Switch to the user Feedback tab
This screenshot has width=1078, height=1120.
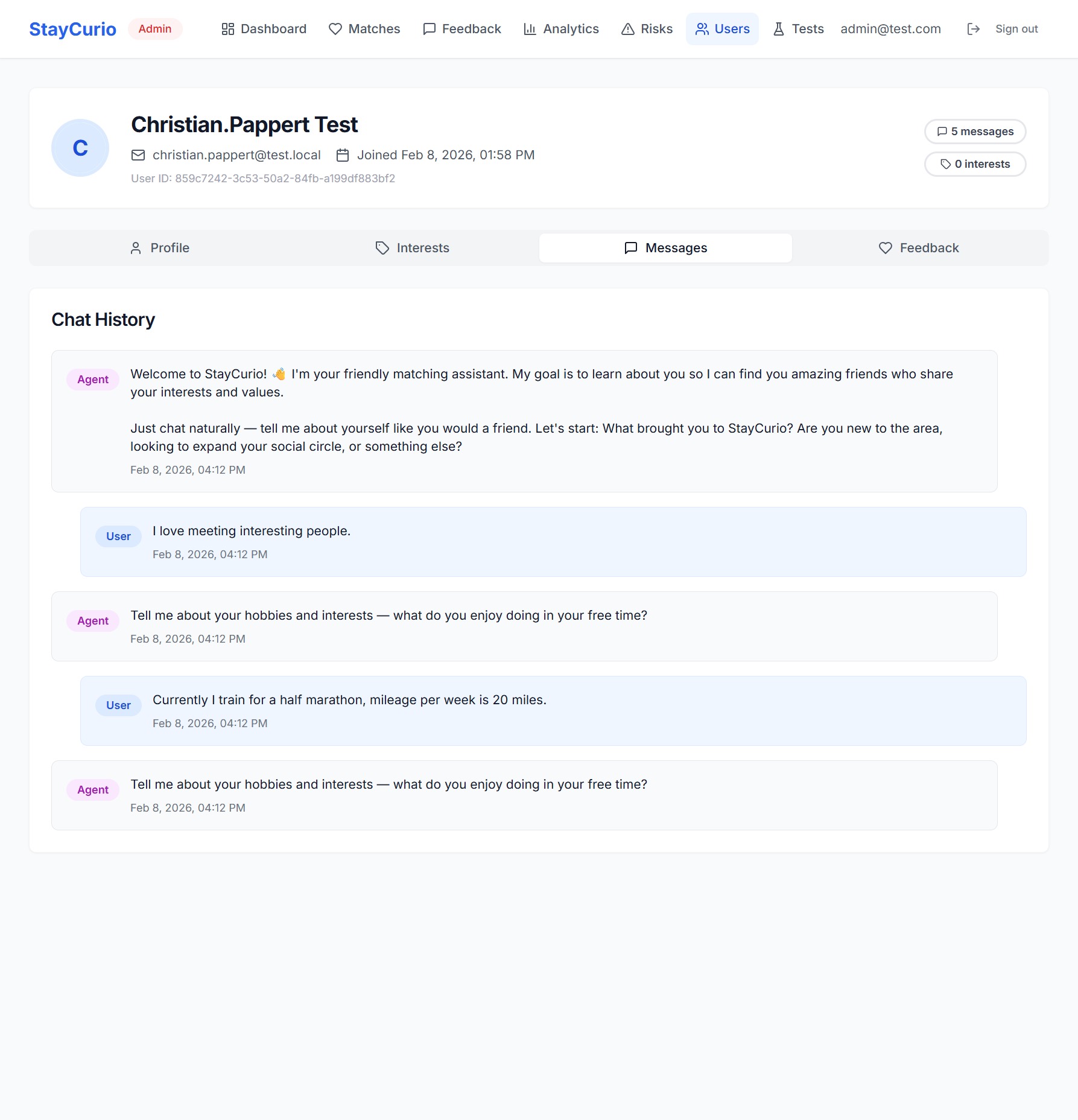point(918,248)
